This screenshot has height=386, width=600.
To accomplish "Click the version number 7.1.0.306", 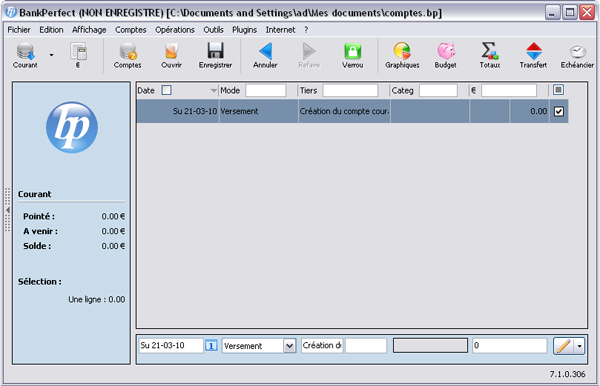I will click(x=567, y=374).
